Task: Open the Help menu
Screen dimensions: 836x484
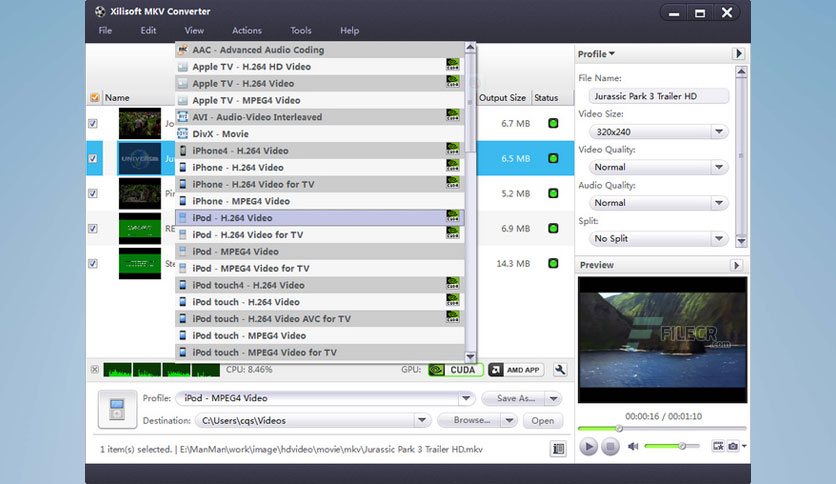Action: (x=349, y=30)
